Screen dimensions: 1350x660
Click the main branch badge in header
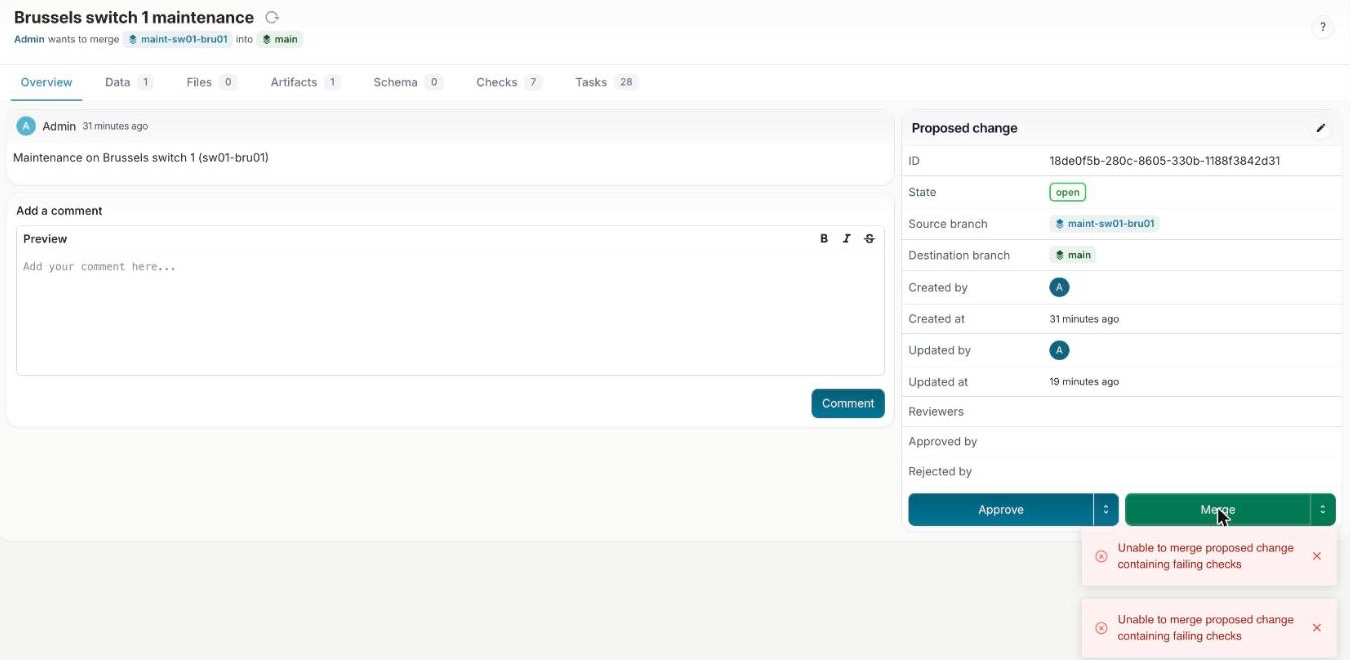click(280, 39)
